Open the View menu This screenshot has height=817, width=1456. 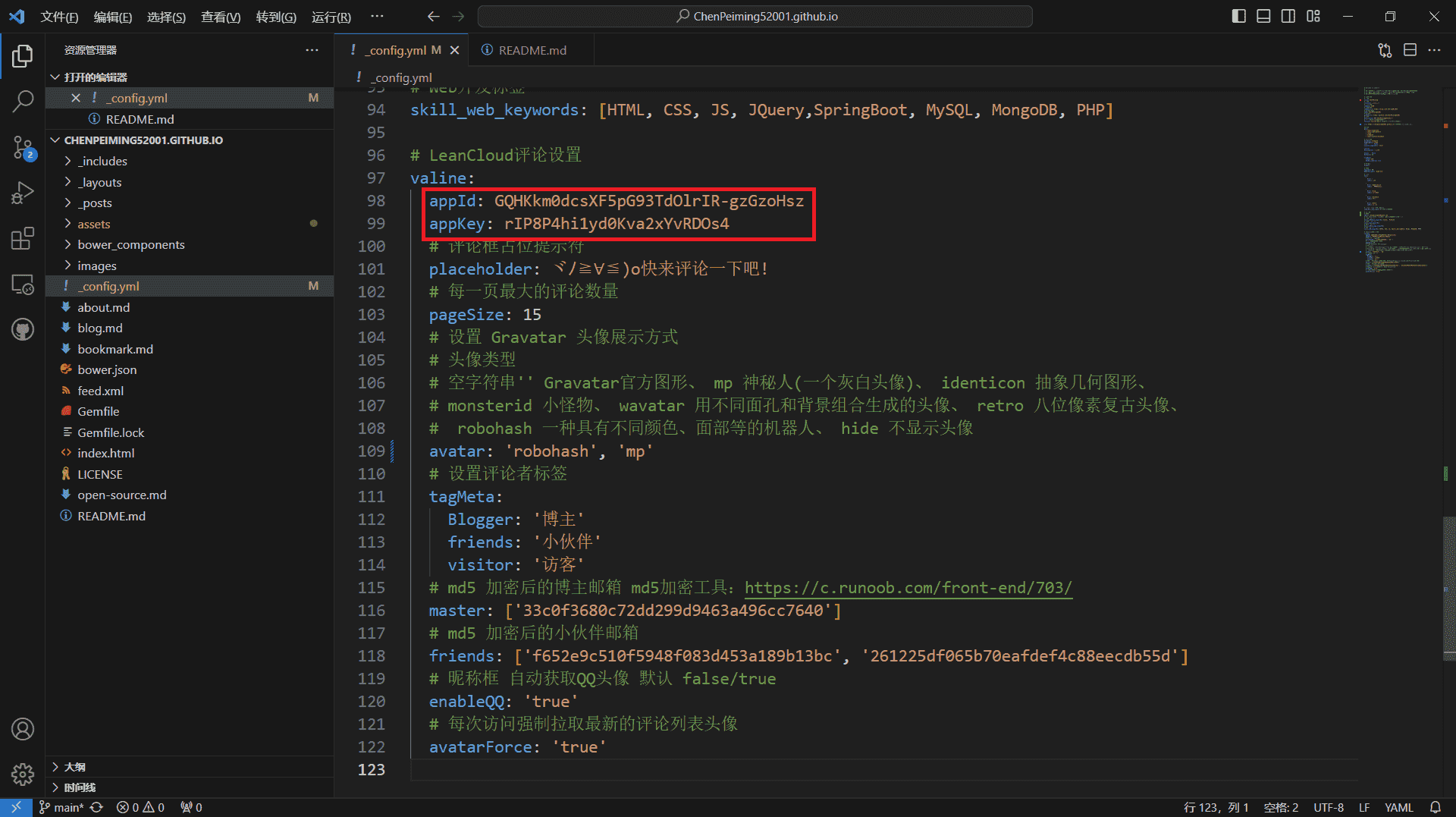tap(221, 17)
